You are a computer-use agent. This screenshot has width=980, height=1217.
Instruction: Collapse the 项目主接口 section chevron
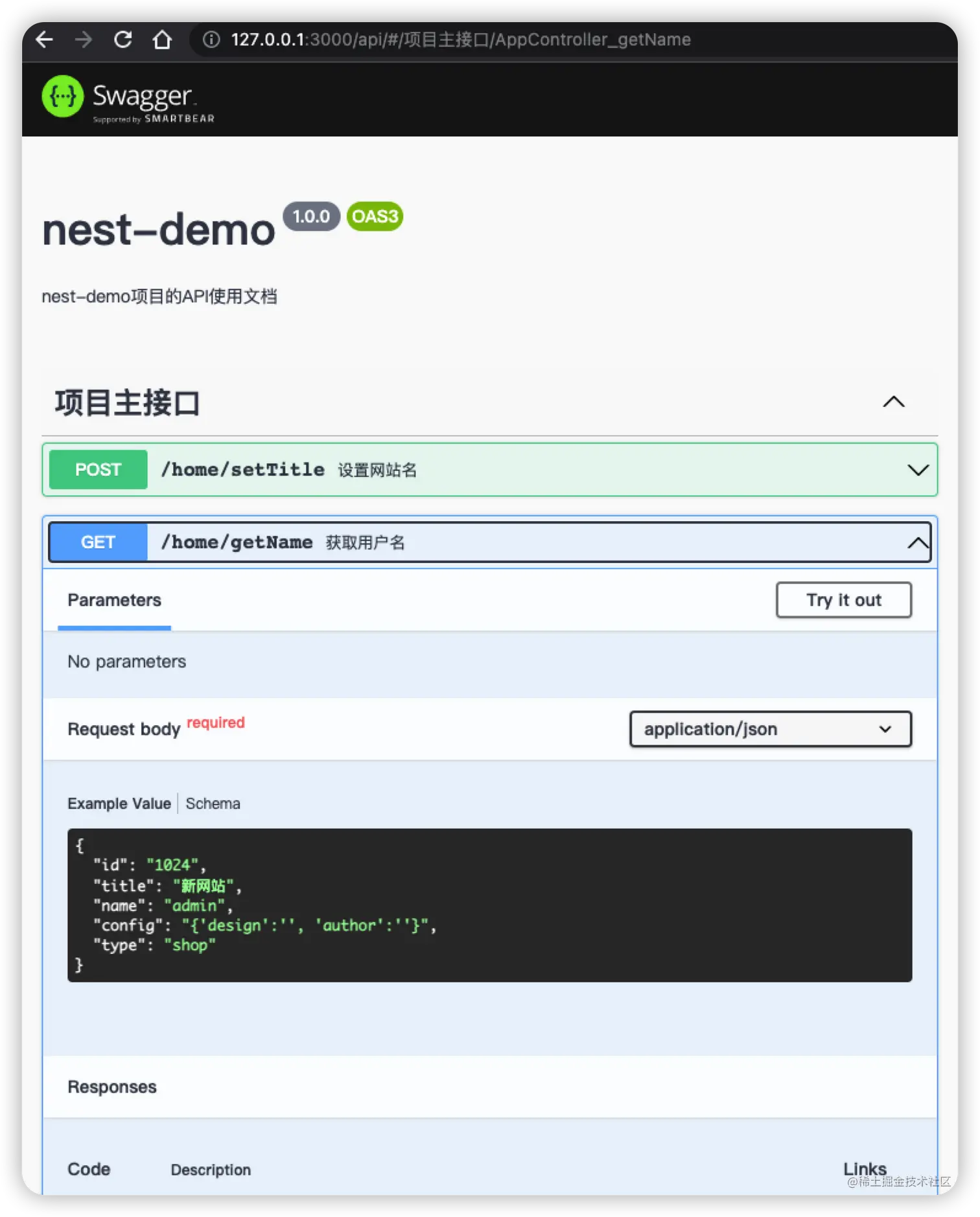tap(893, 402)
